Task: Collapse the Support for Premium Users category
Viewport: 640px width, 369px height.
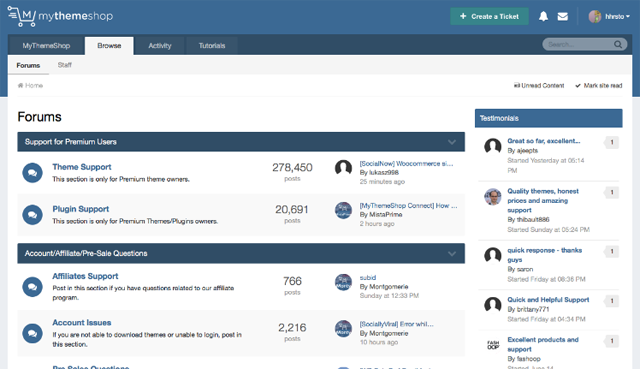Action: coord(452,142)
